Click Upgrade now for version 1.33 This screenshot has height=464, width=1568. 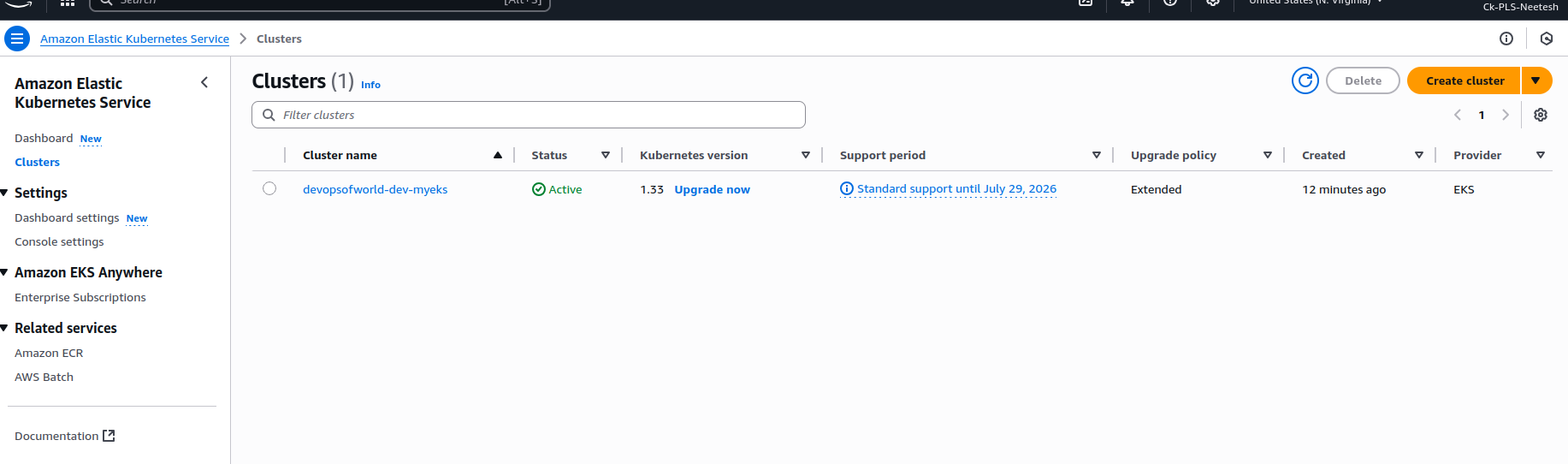712,189
